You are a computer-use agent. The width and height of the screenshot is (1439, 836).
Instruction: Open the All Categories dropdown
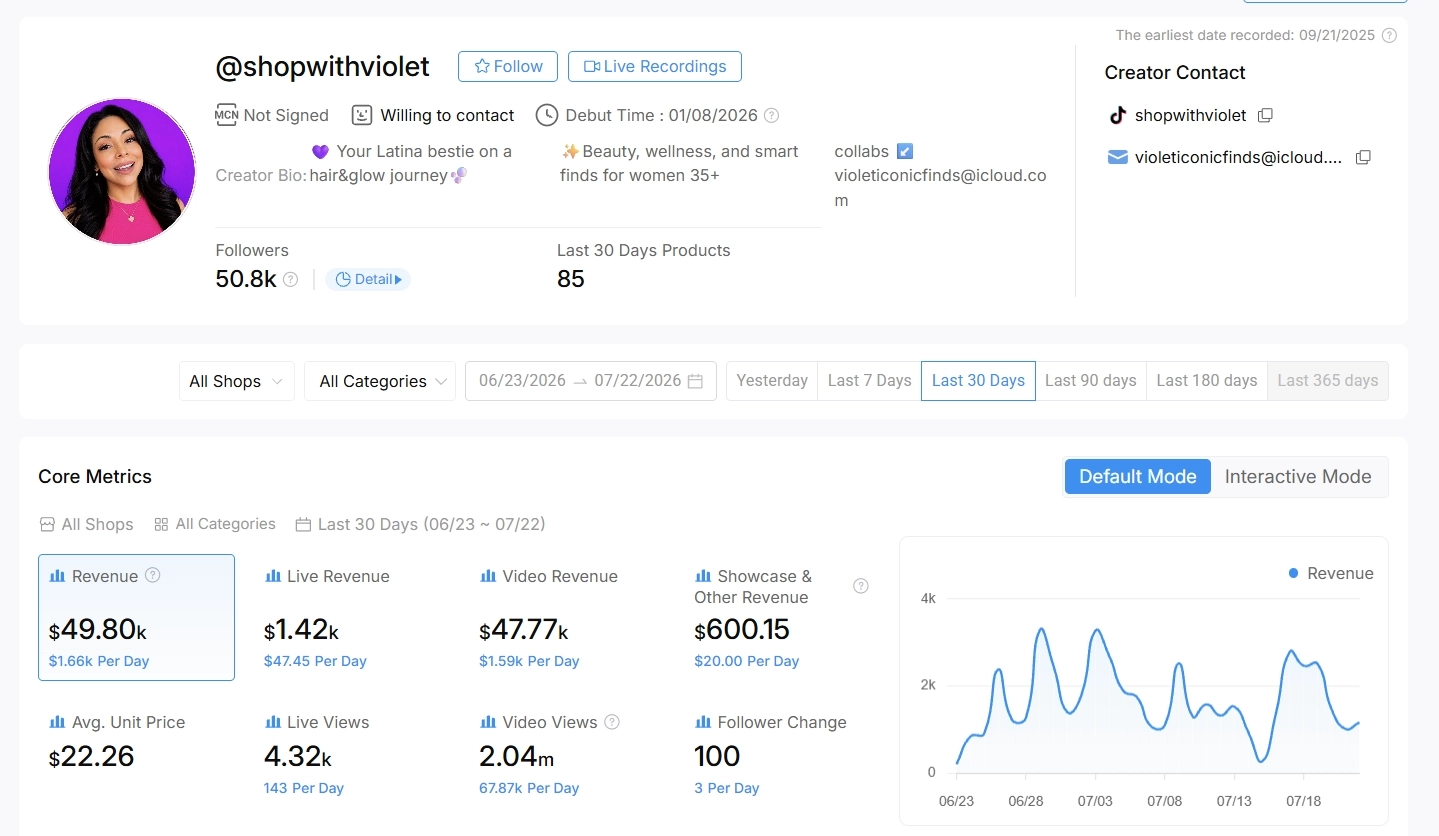(x=380, y=381)
